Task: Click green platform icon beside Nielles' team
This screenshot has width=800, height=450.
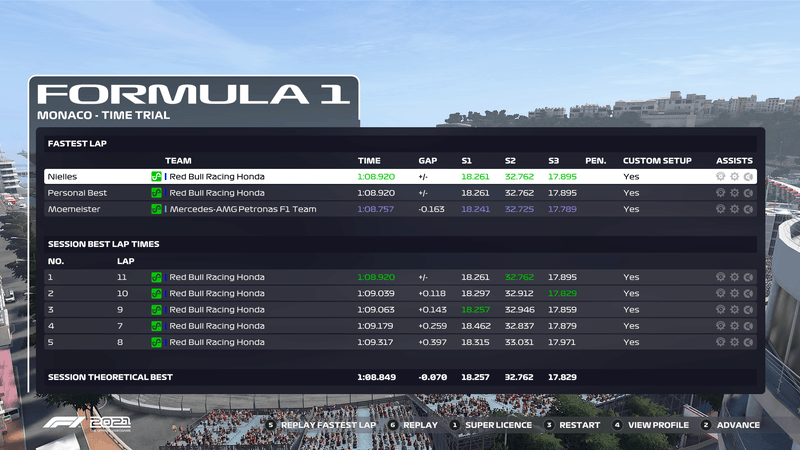Action: pos(156,177)
